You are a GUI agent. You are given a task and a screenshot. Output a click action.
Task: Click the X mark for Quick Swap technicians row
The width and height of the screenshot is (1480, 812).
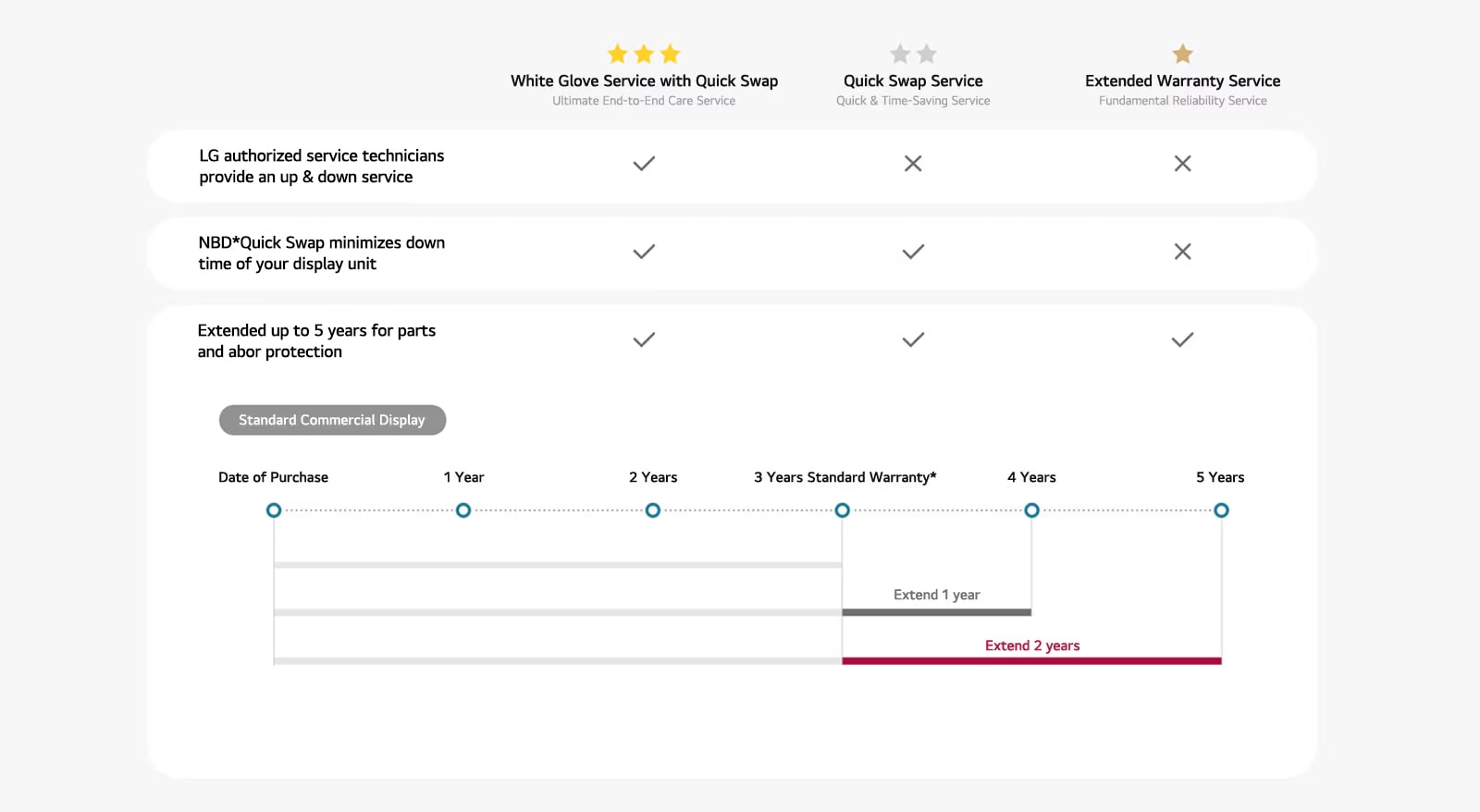pyautogui.click(x=913, y=164)
